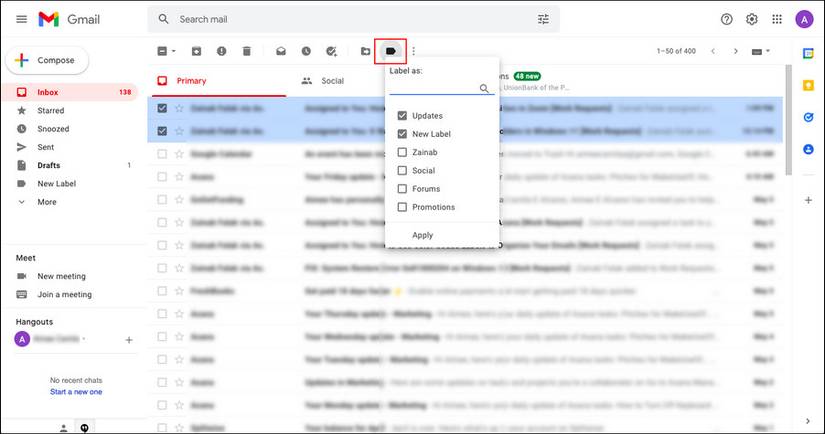Click the Start a new one link
This screenshot has height=434, width=825.
[76, 392]
